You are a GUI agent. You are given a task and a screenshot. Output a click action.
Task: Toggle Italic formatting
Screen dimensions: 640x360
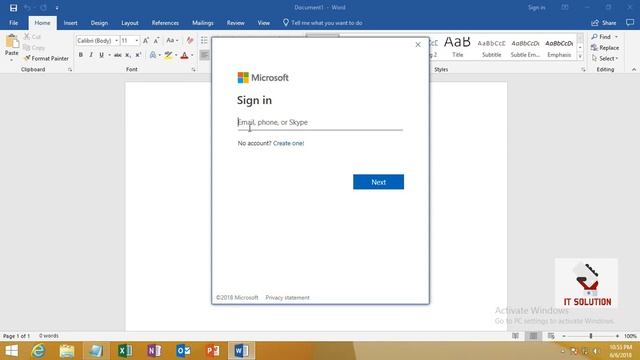pos(91,55)
